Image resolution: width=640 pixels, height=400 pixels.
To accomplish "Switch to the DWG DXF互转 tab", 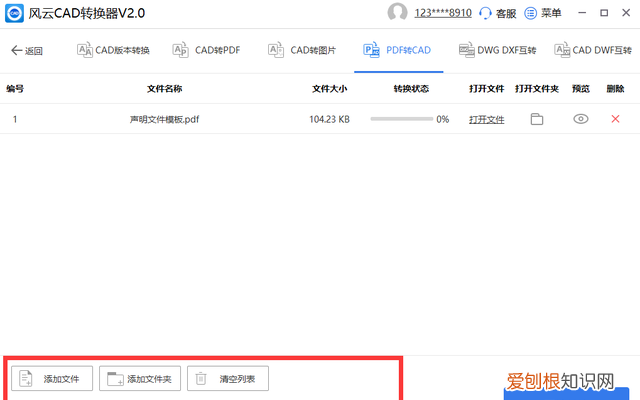I will (498, 50).
